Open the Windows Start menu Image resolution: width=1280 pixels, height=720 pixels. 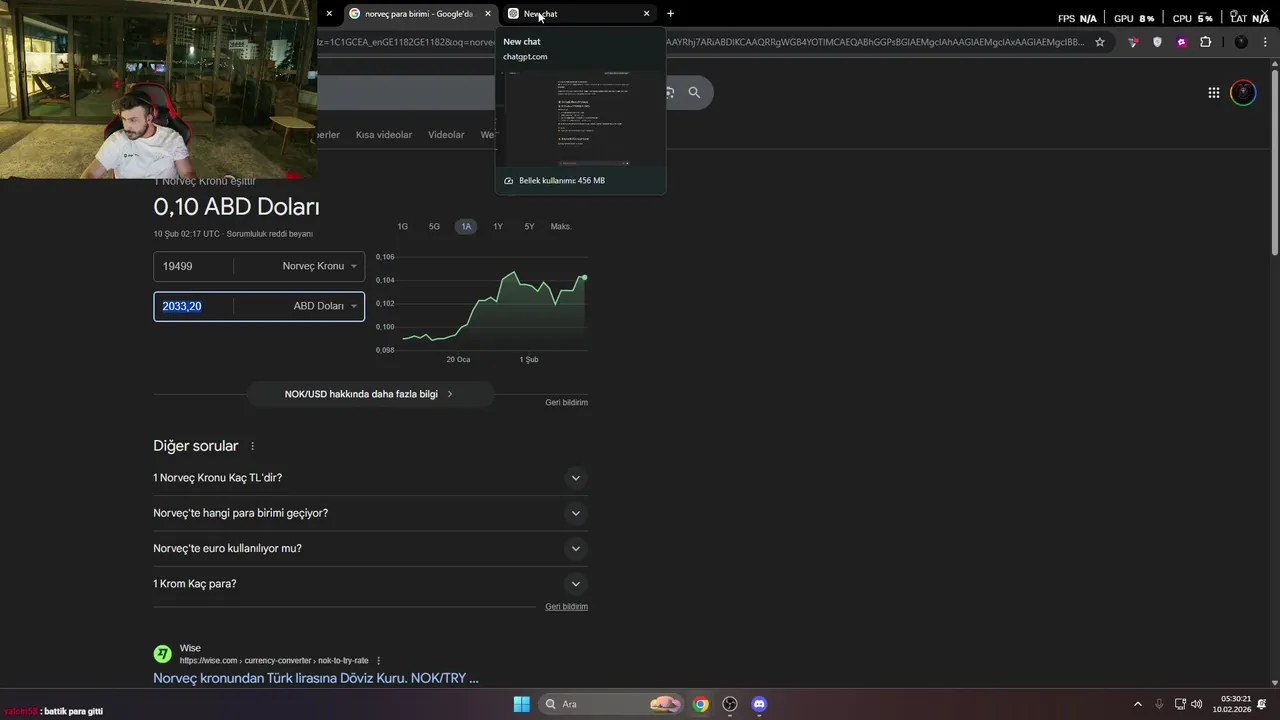click(x=521, y=704)
